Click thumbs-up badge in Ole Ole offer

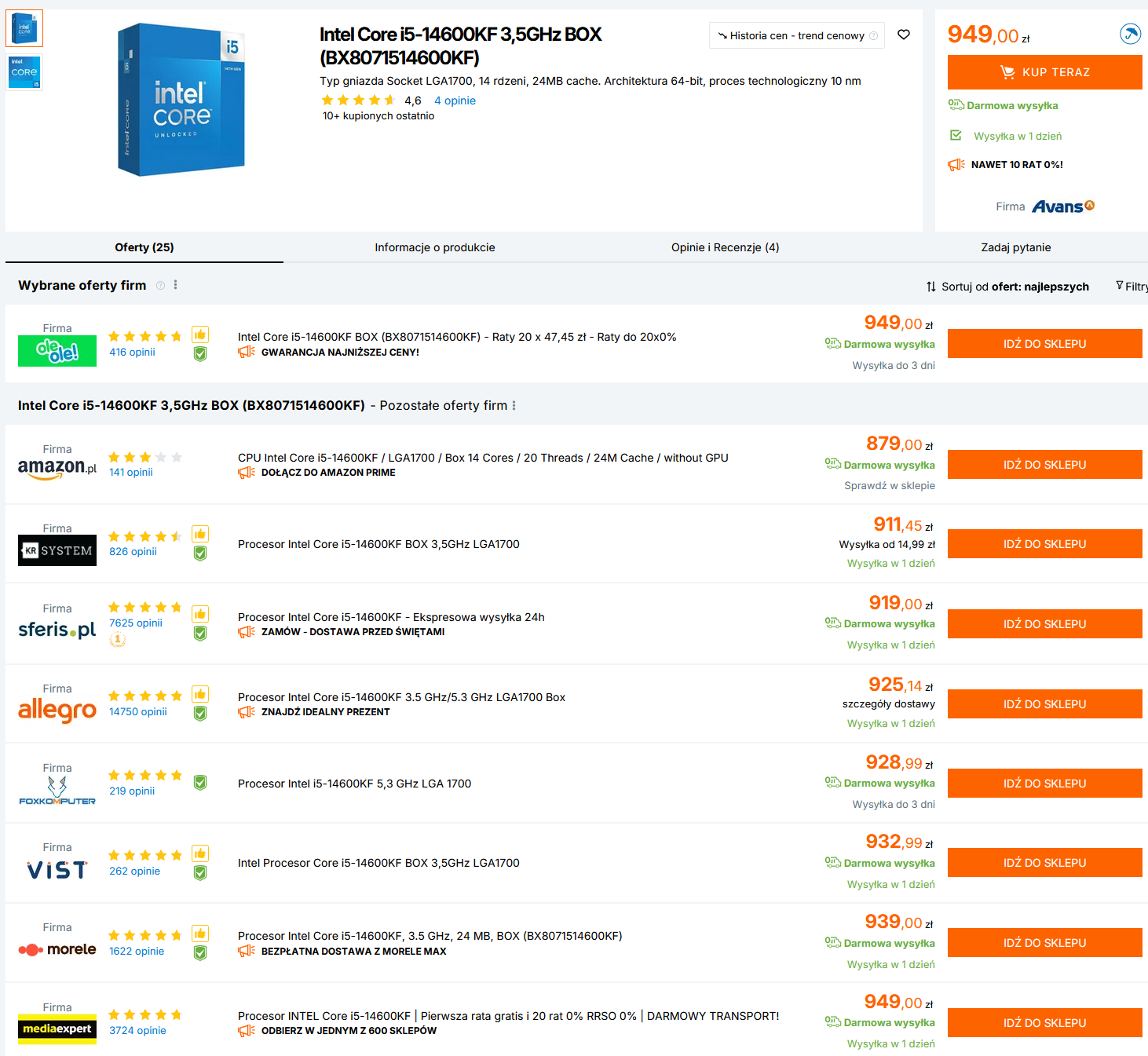(x=200, y=334)
